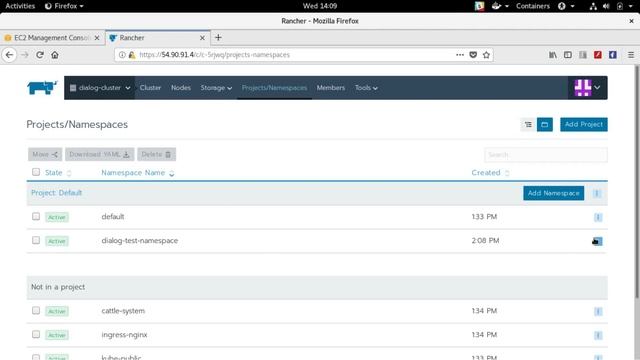The image size is (640, 360).
Task: Click the Add Namespace button
Action: coord(553,193)
